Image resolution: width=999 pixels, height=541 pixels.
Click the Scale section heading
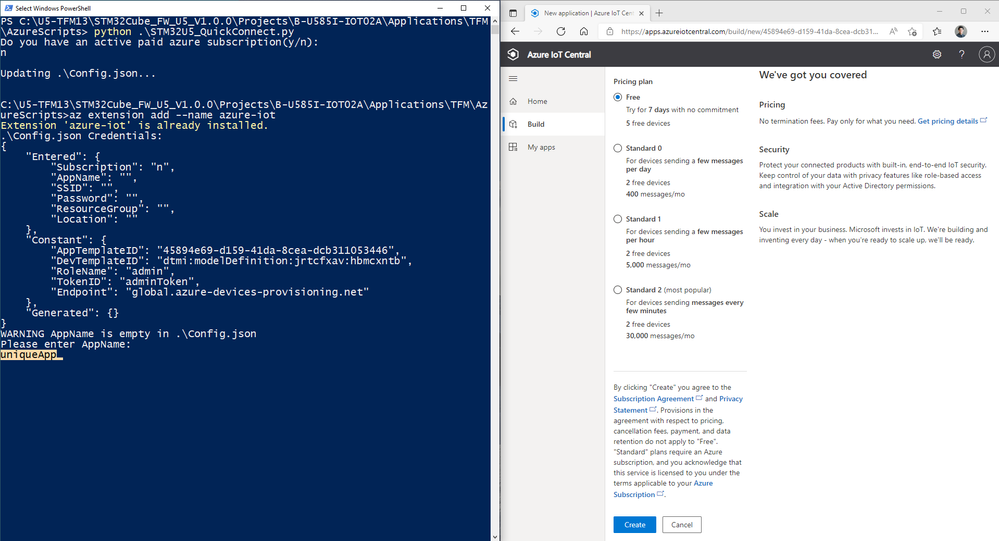768,214
